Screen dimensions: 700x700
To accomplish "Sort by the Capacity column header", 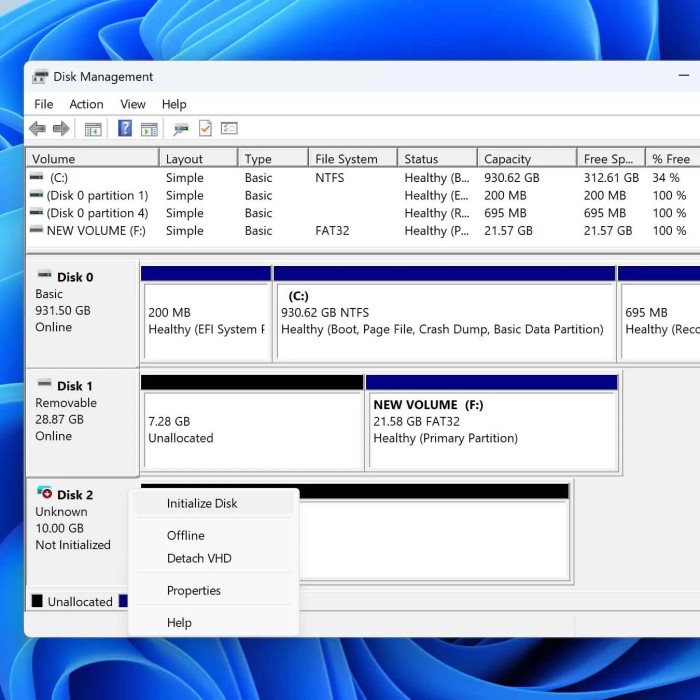I will tap(527, 159).
